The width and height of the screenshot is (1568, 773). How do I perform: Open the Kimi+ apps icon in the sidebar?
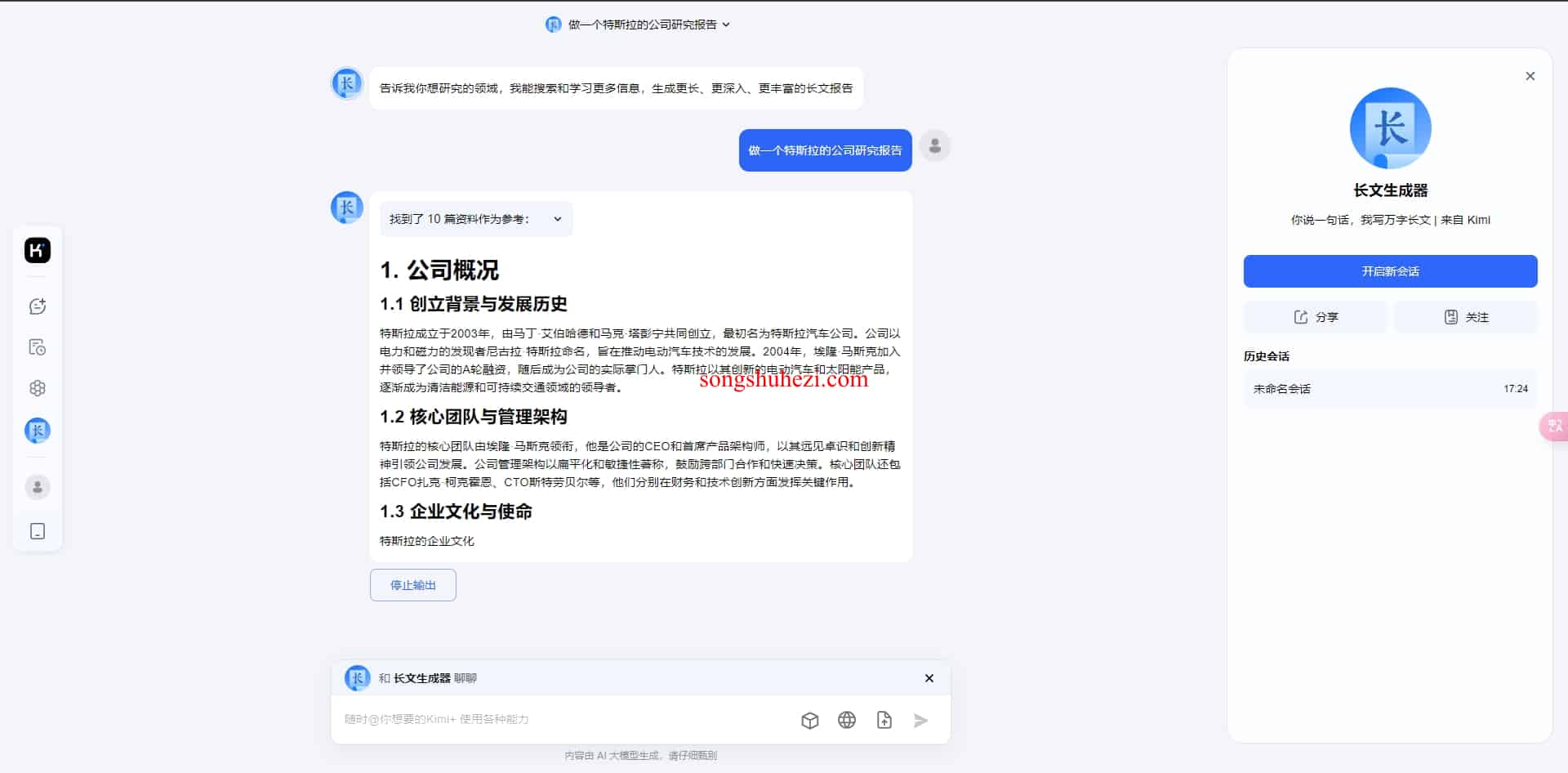click(38, 388)
